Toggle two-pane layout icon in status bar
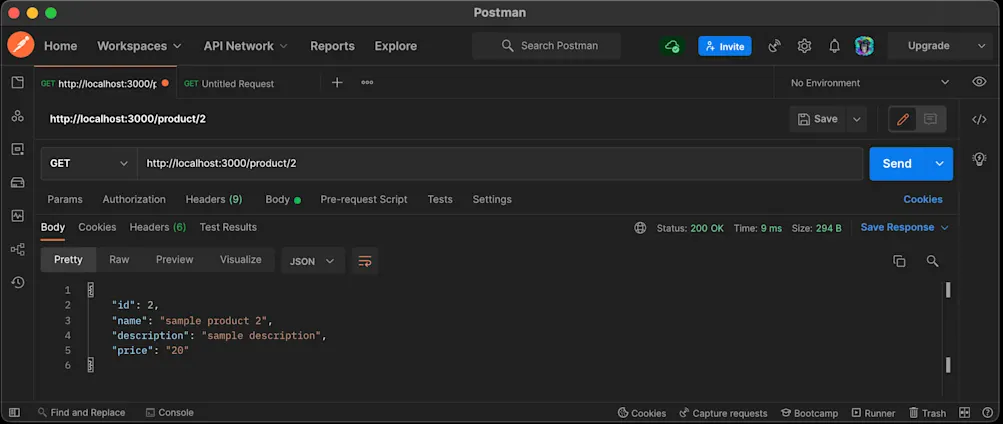 pos(965,412)
